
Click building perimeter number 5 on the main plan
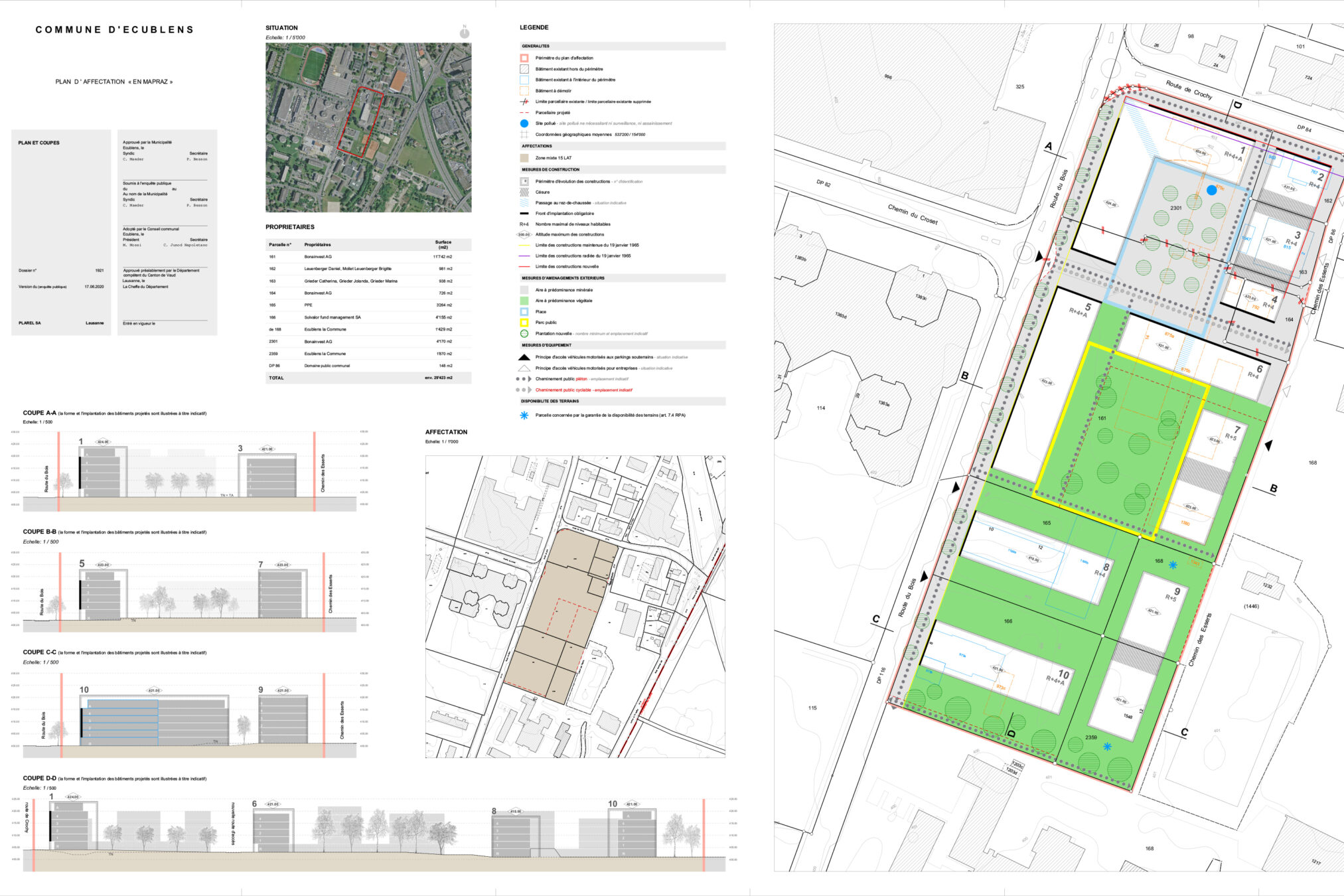pyautogui.click(x=1088, y=307)
